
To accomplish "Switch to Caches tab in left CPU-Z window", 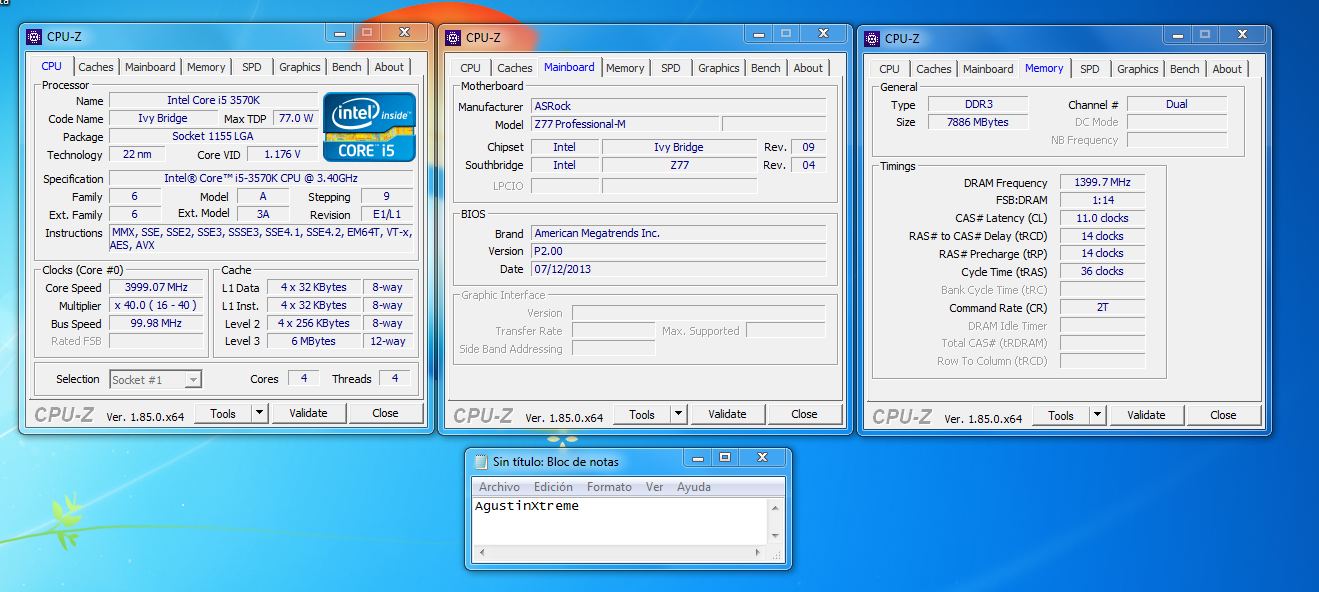I will 96,67.
